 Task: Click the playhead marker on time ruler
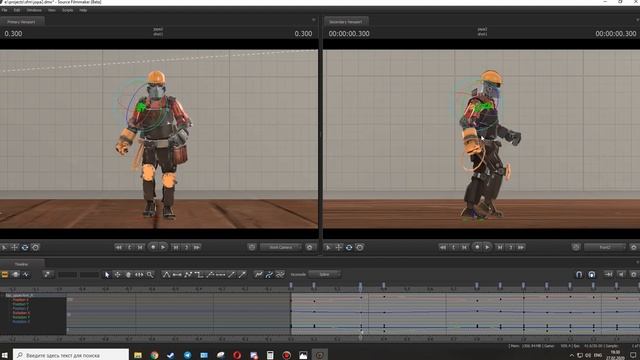point(360,287)
